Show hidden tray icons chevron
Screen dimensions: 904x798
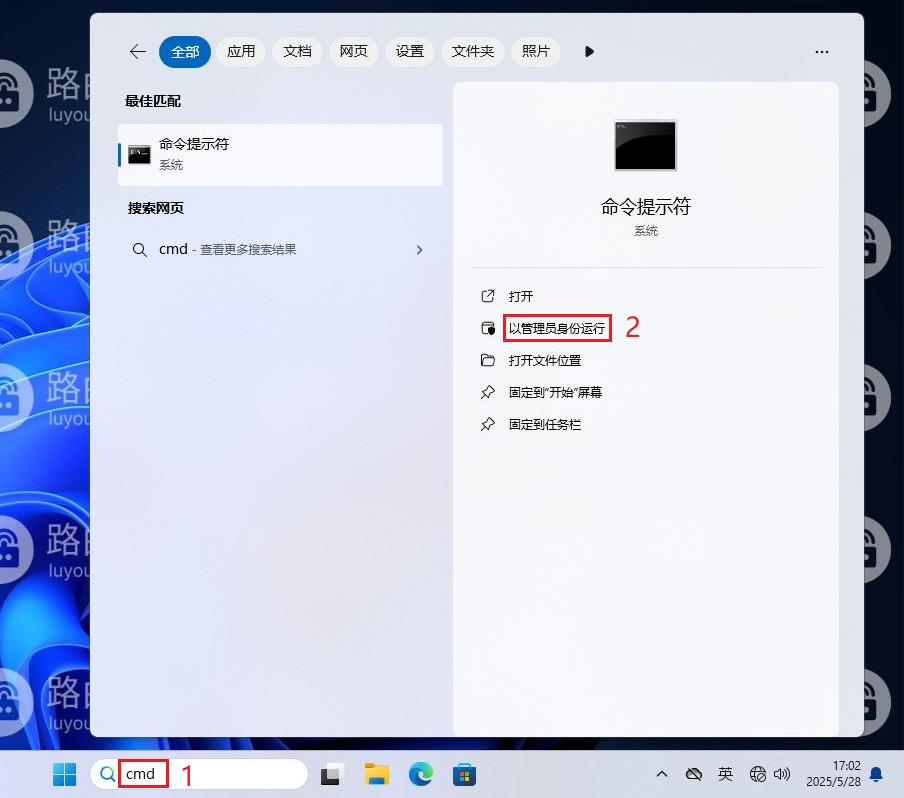pos(662,774)
